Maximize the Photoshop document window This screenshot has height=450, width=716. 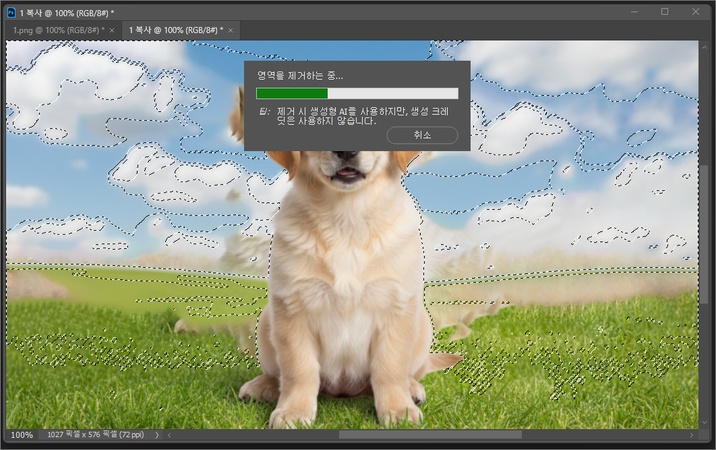tap(665, 11)
